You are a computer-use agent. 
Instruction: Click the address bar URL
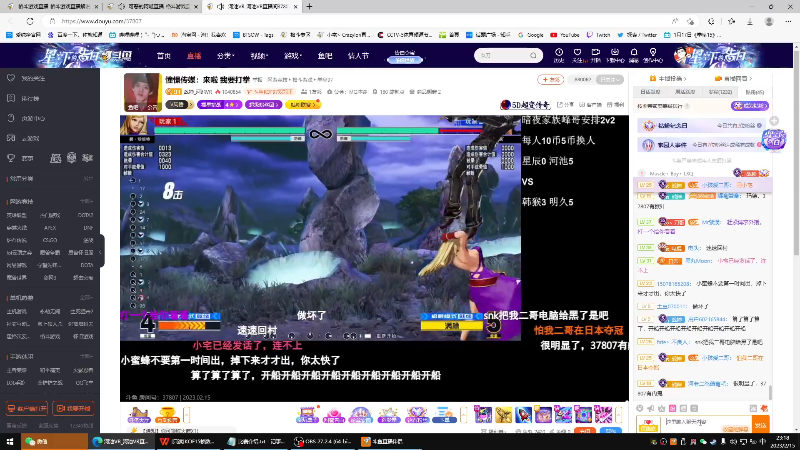(x=102, y=21)
